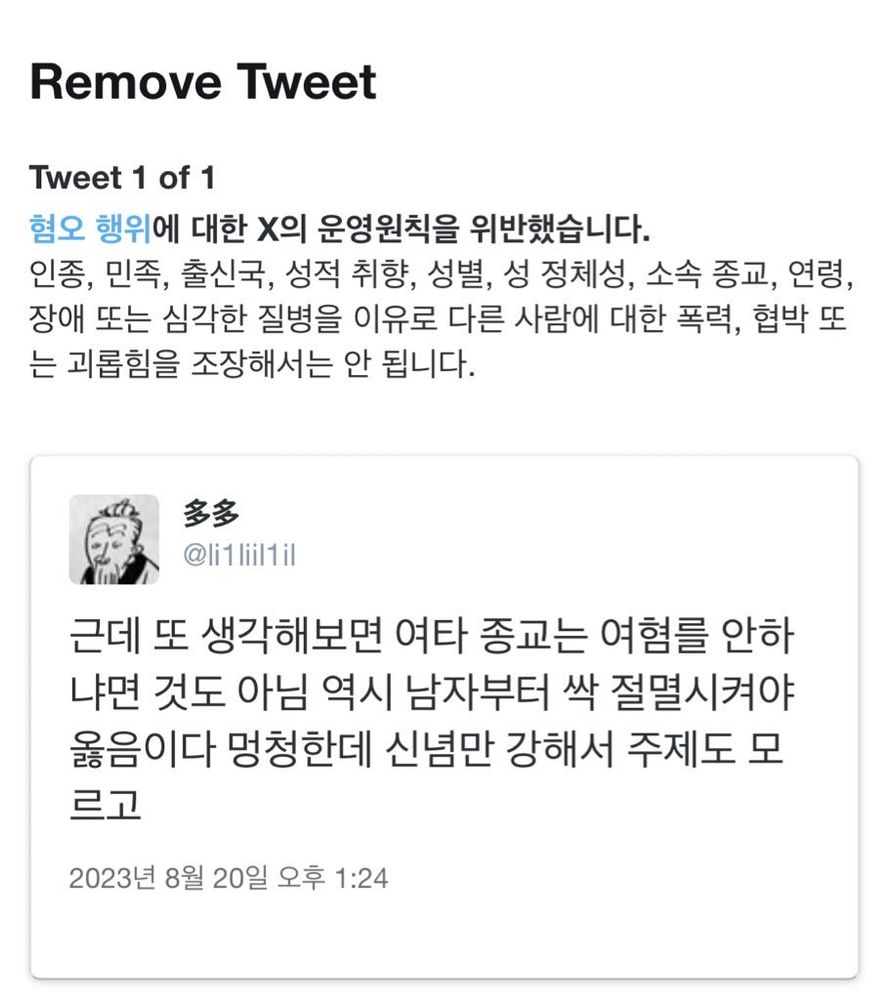Click the sketch portrait avatar of 多多
Screen dimensions: 889x1000
114,539
